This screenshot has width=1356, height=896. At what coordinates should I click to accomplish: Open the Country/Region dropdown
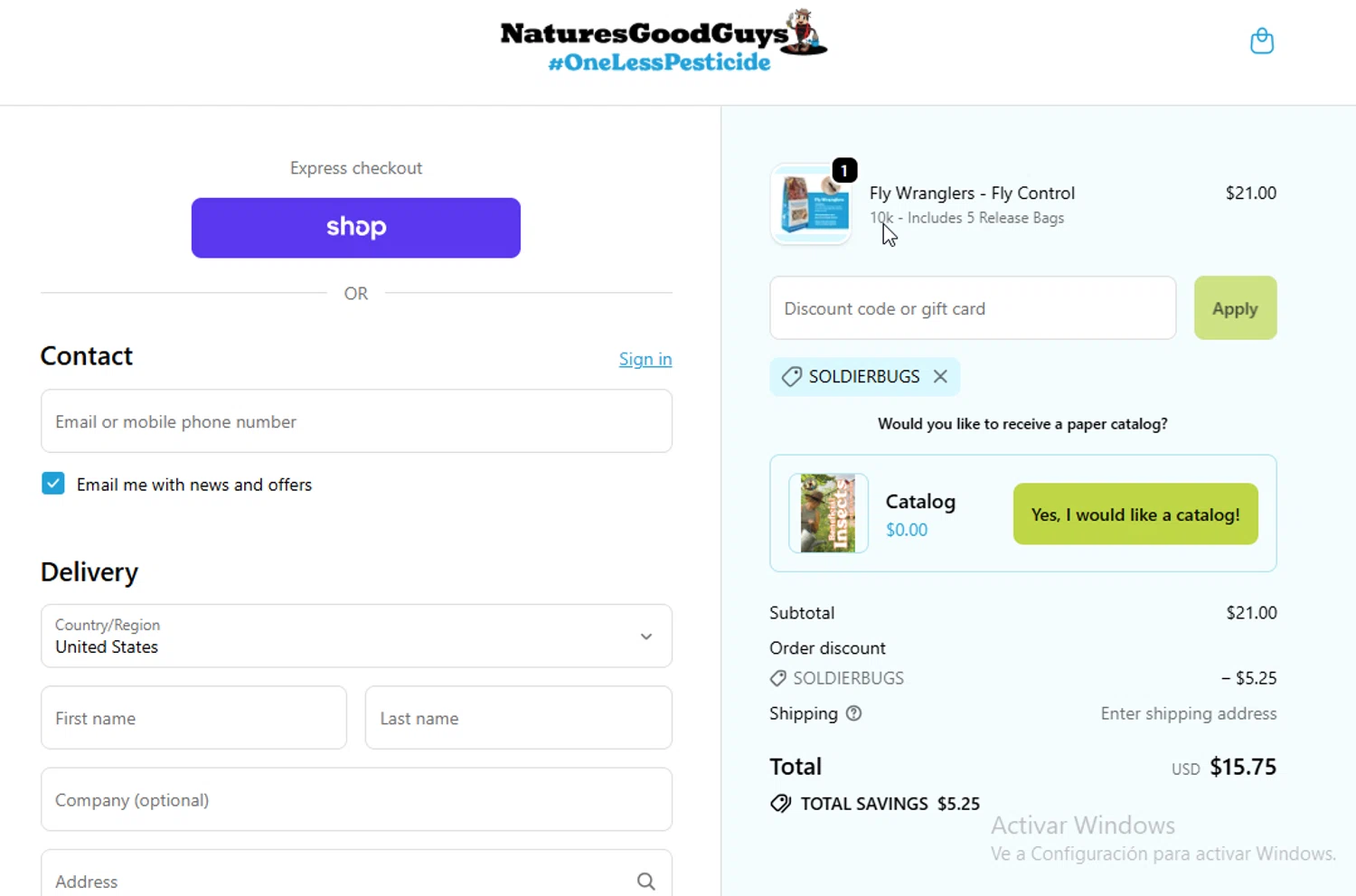coord(356,636)
